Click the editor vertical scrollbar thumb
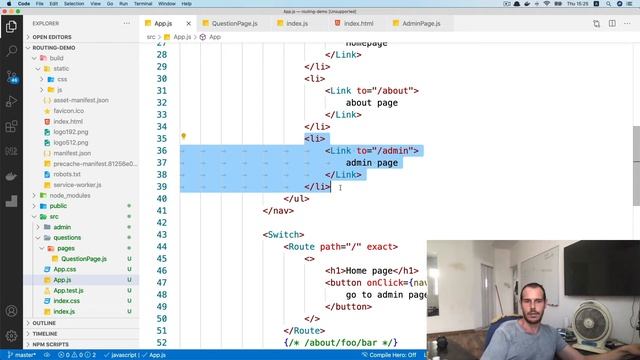This screenshot has width=640, height=360. (636, 166)
